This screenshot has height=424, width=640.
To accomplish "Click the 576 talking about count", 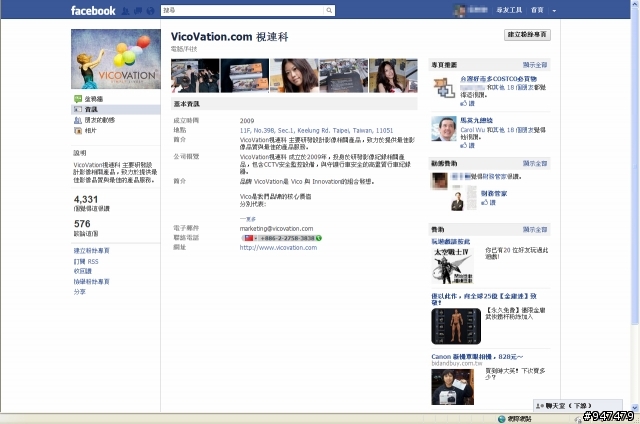I will point(82,224).
